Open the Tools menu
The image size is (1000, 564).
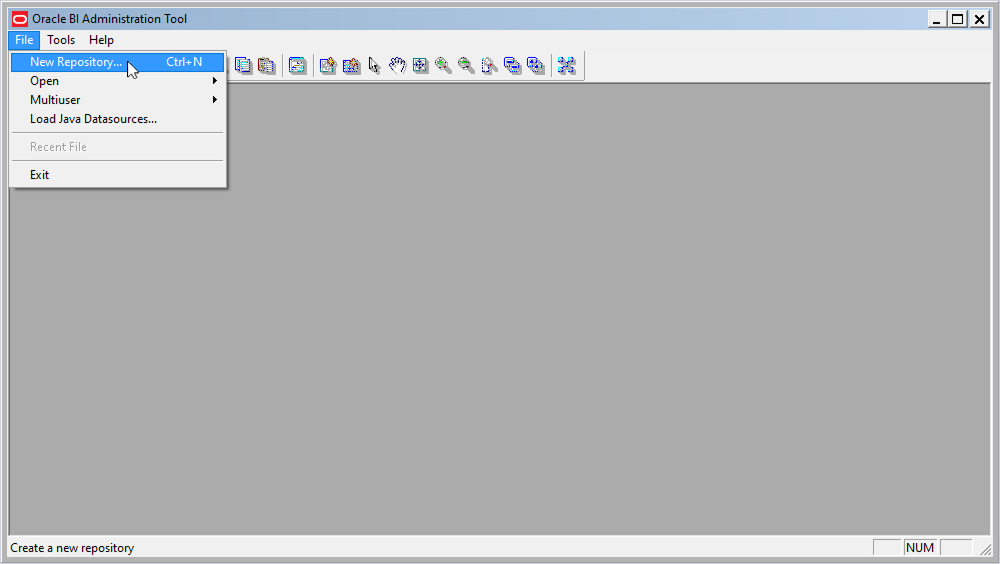point(61,40)
